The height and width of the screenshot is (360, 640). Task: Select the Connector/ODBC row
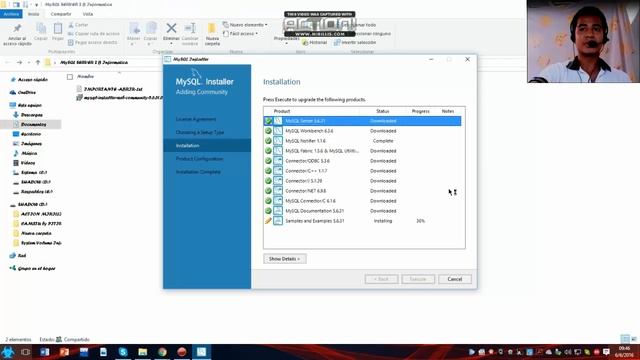pos(362,161)
